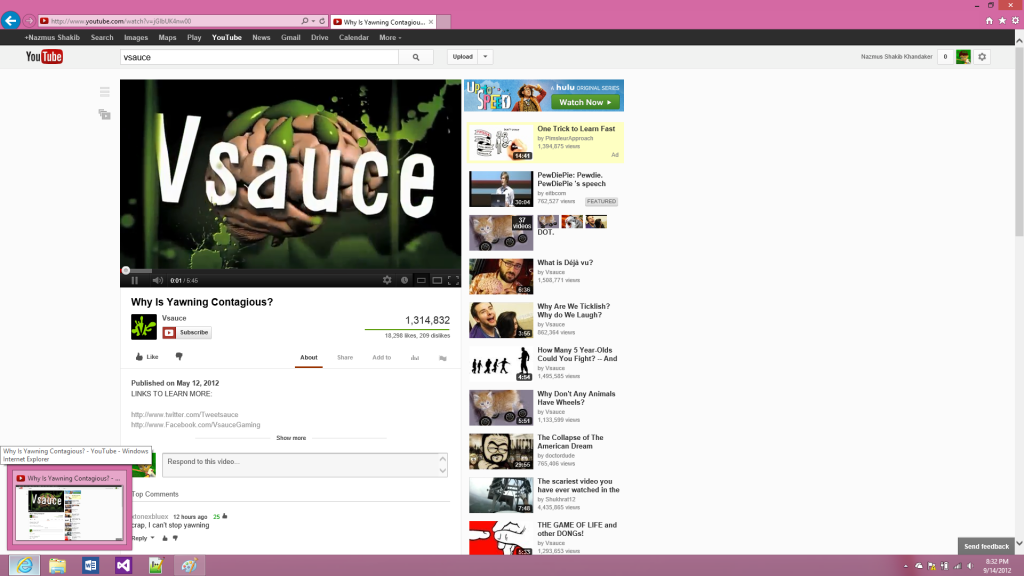Open the What is Déjà vu? video
The width and height of the screenshot is (1024, 576).
tap(565, 263)
